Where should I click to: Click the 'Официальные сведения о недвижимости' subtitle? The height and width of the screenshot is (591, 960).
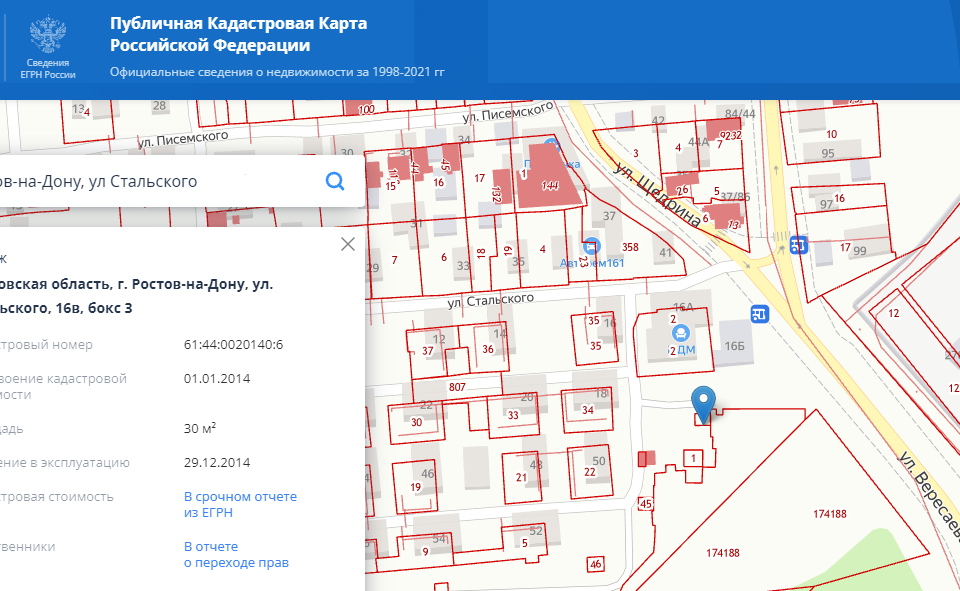(277, 72)
